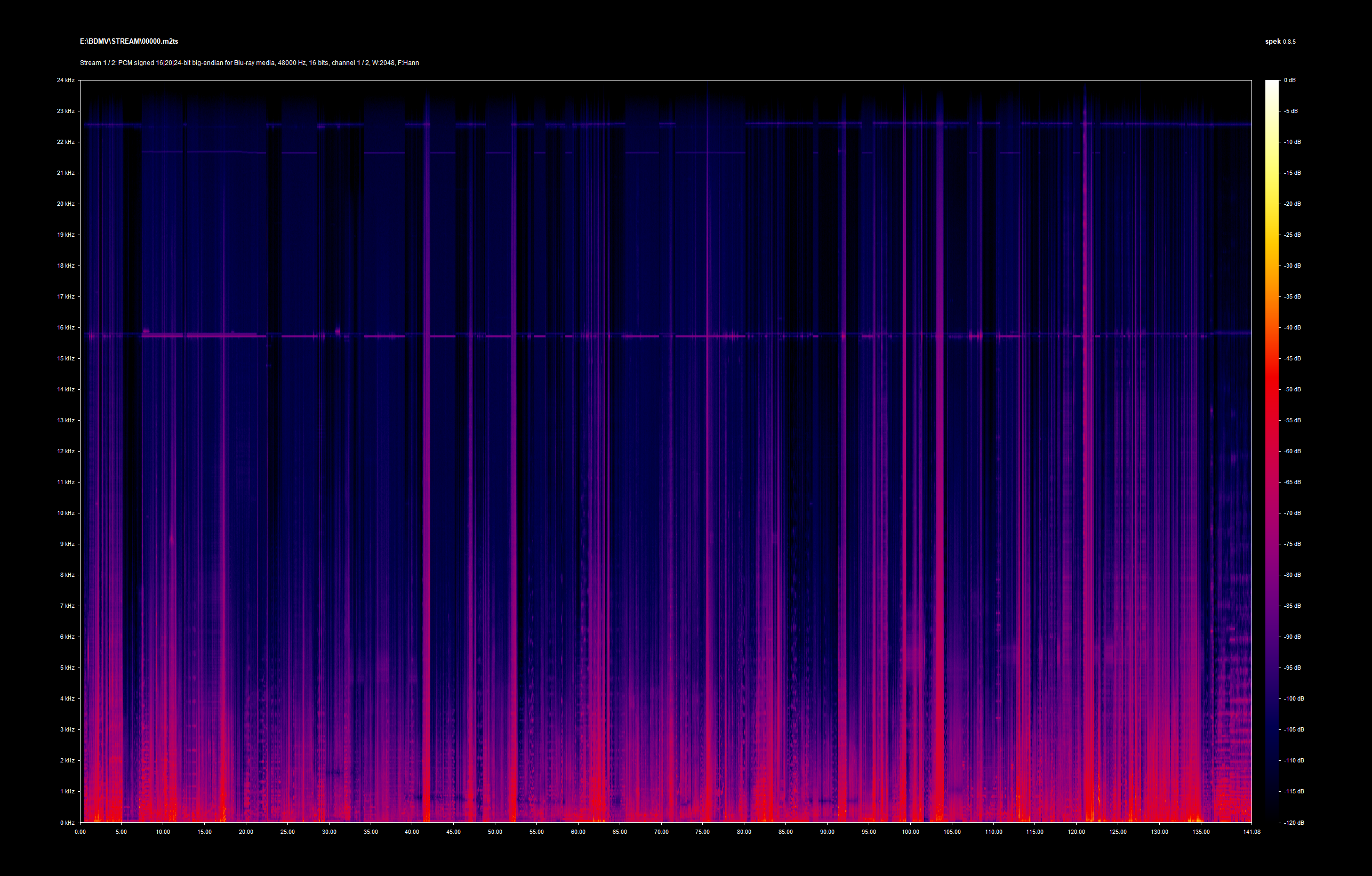
Task: Click the 16 kHz frequency axis label
Action: pyautogui.click(x=66, y=327)
